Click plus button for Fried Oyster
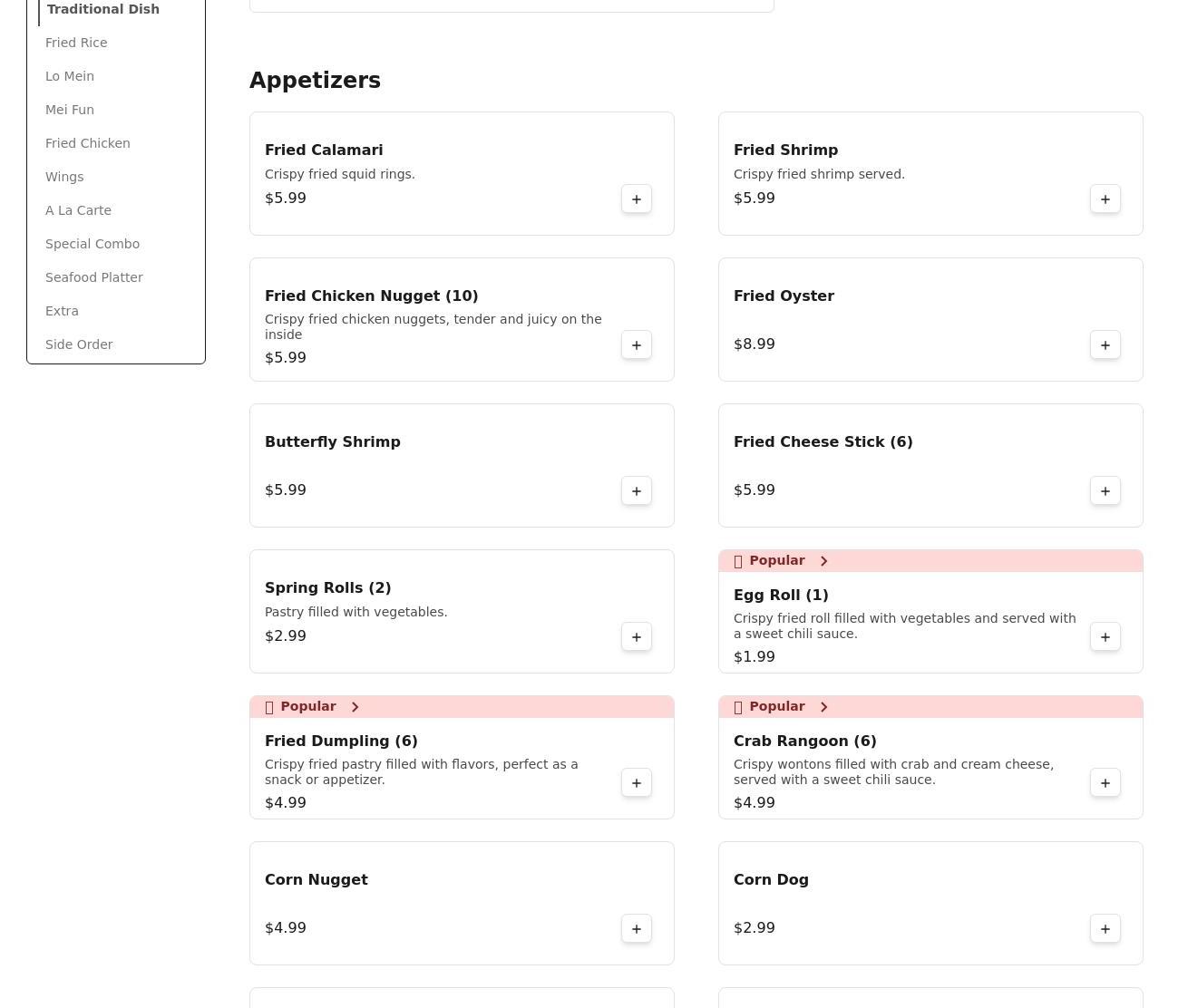This screenshot has width=1188, height=1008. click(1105, 345)
